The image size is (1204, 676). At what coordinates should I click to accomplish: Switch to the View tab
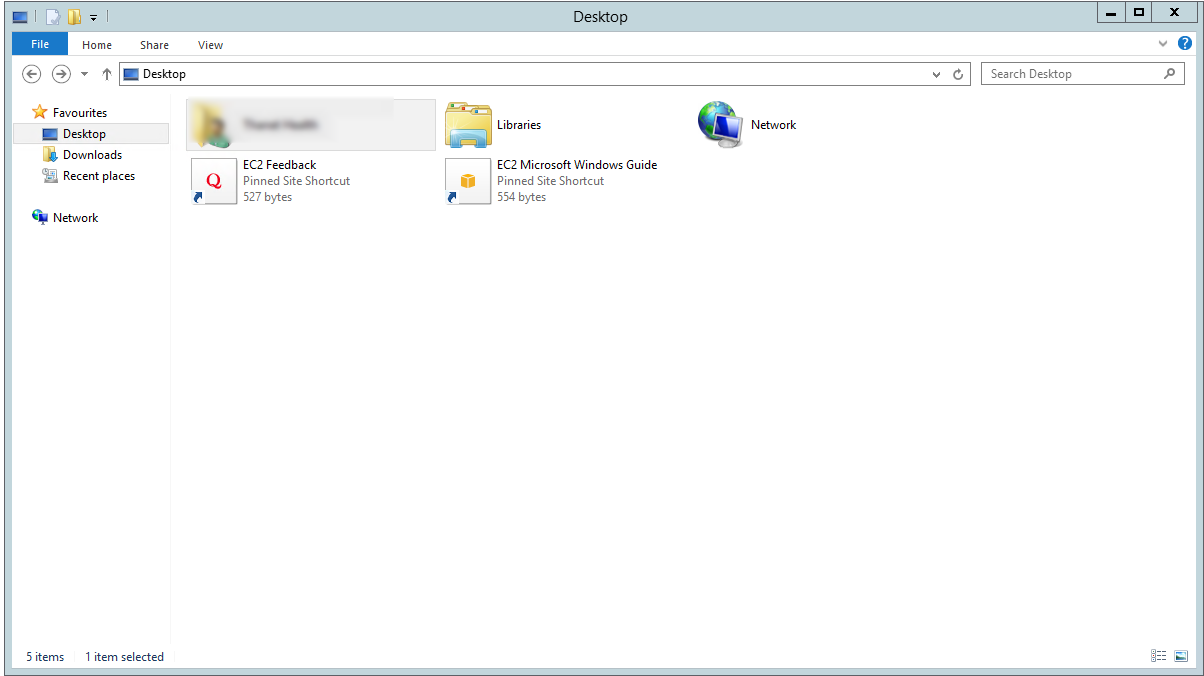[x=210, y=44]
